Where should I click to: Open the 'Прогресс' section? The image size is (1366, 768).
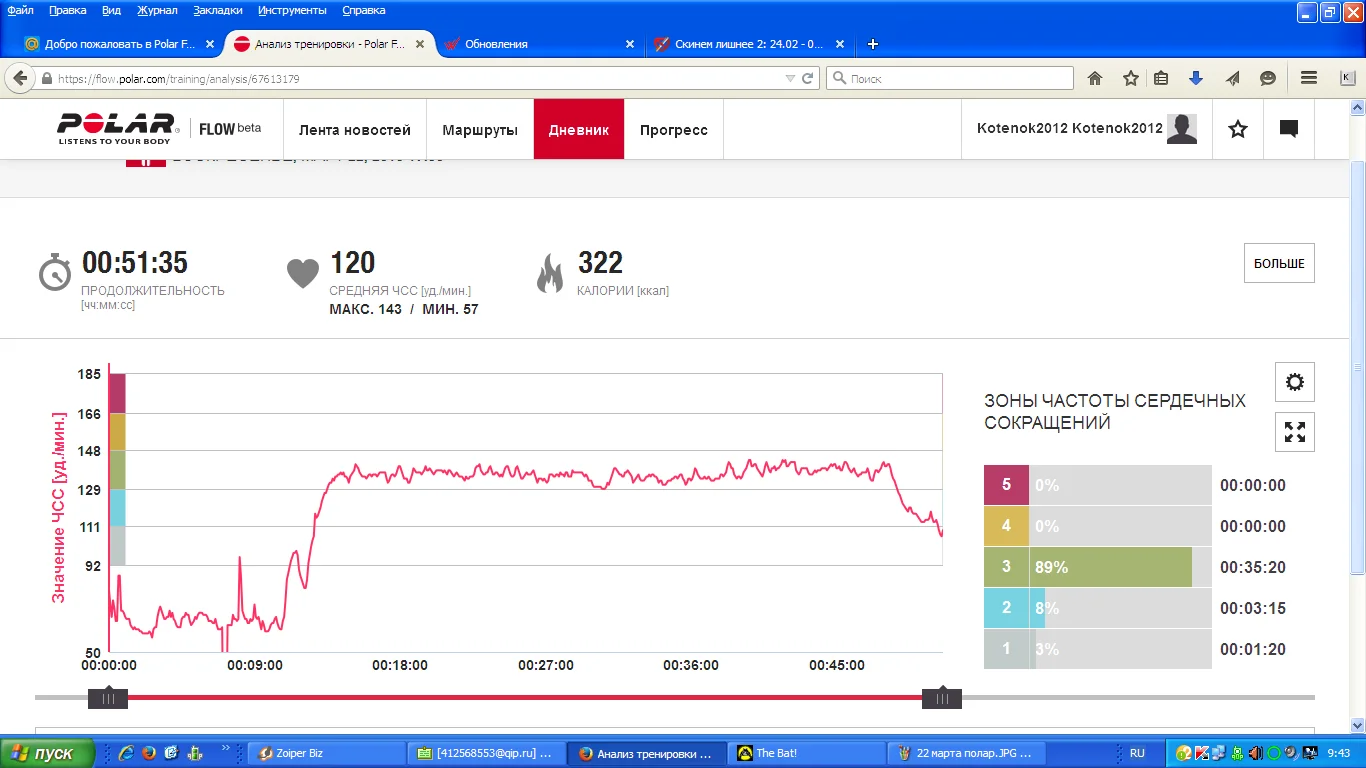[674, 130]
